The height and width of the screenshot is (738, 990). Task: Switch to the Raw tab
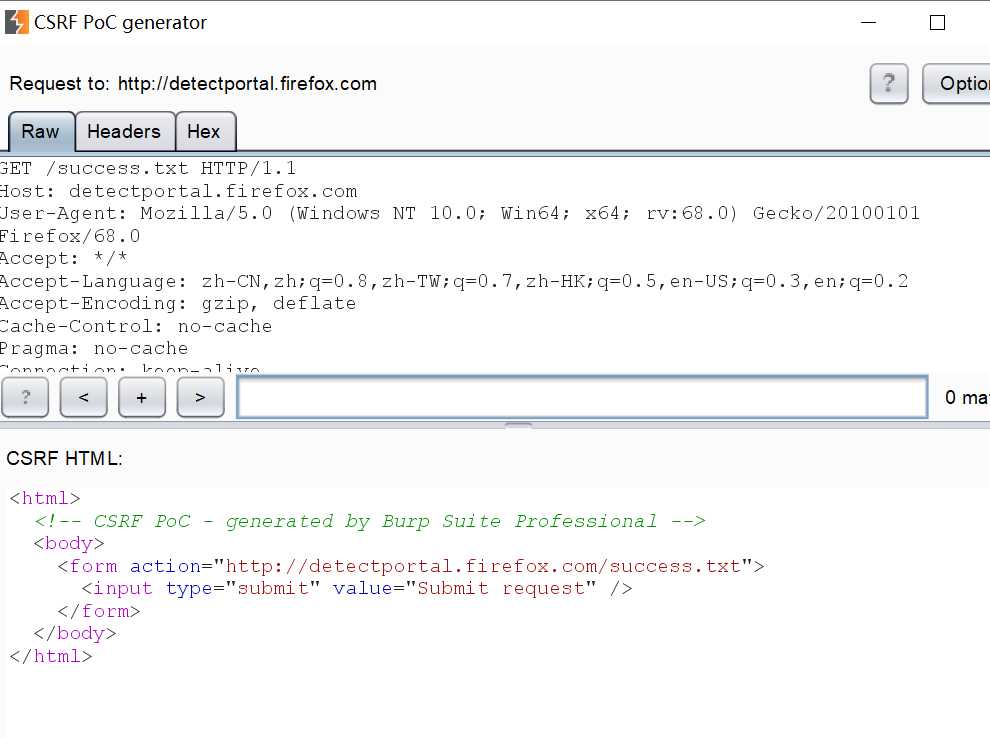pyautogui.click(x=41, y=131)
